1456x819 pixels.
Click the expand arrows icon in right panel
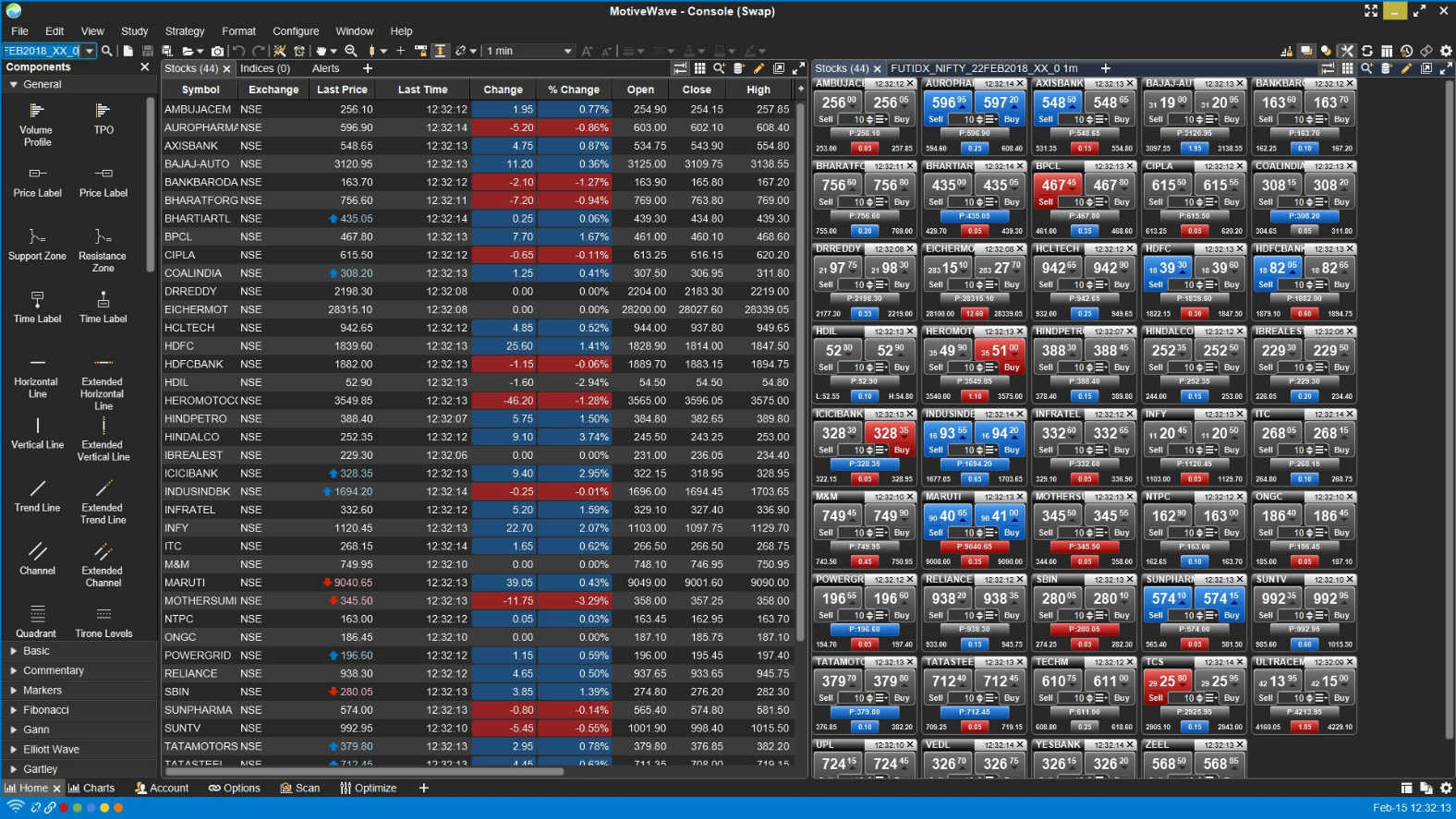[x=1446, y=68]
